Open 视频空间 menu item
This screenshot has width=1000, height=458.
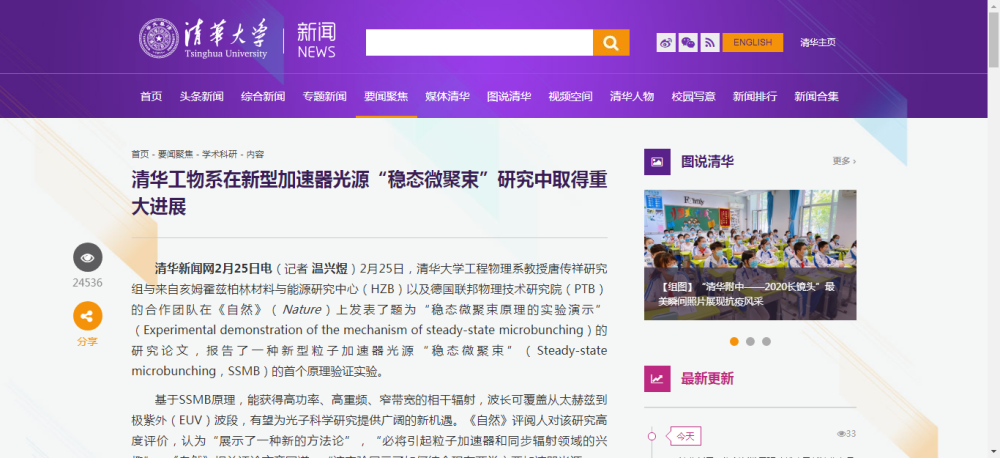coord(570,96)
